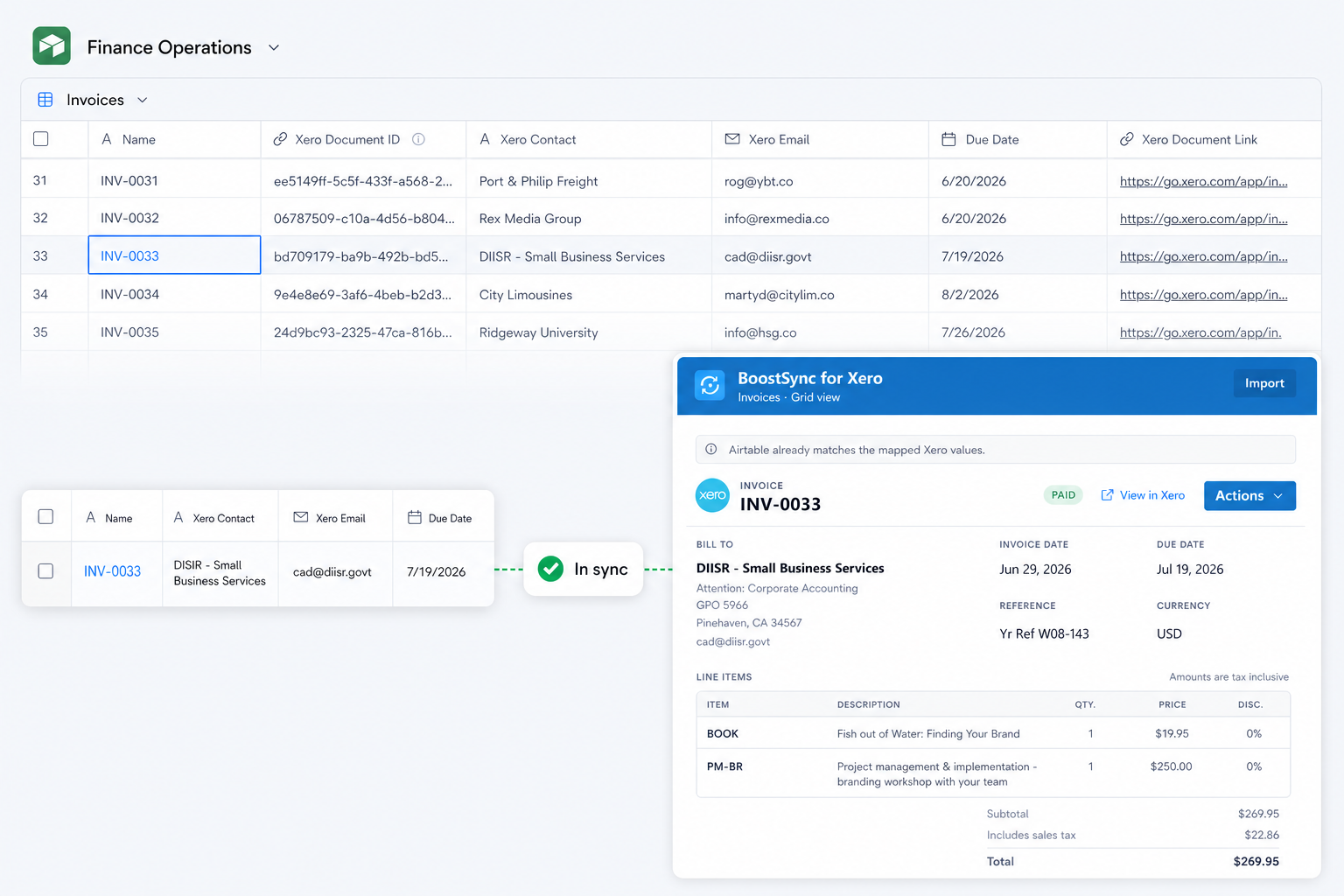Check the INV-0033 row checkbox in preview card
The height and width of the screenshot is (896, 1344).
pyautogui.click(x=45, y=570)
